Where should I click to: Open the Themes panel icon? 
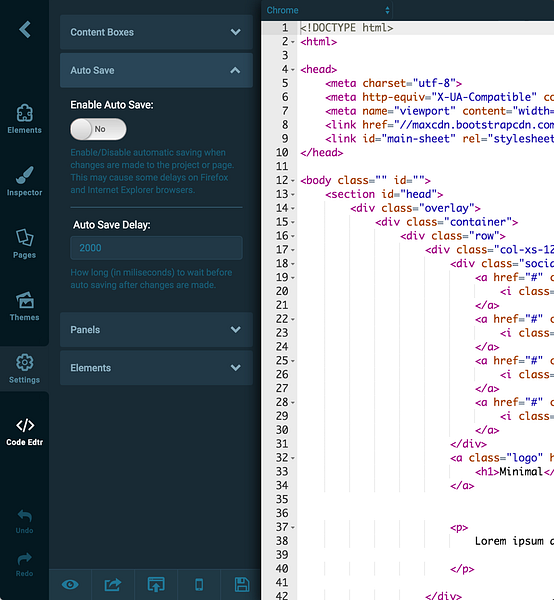coord(24,306)
